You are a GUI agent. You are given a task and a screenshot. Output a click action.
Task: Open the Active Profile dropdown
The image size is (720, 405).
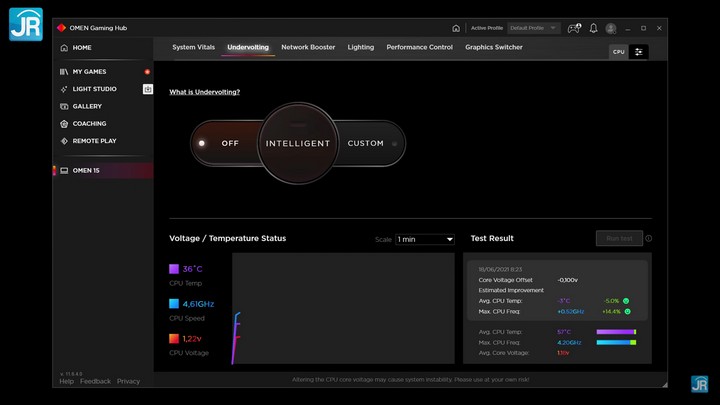click(x=534, y=28)
